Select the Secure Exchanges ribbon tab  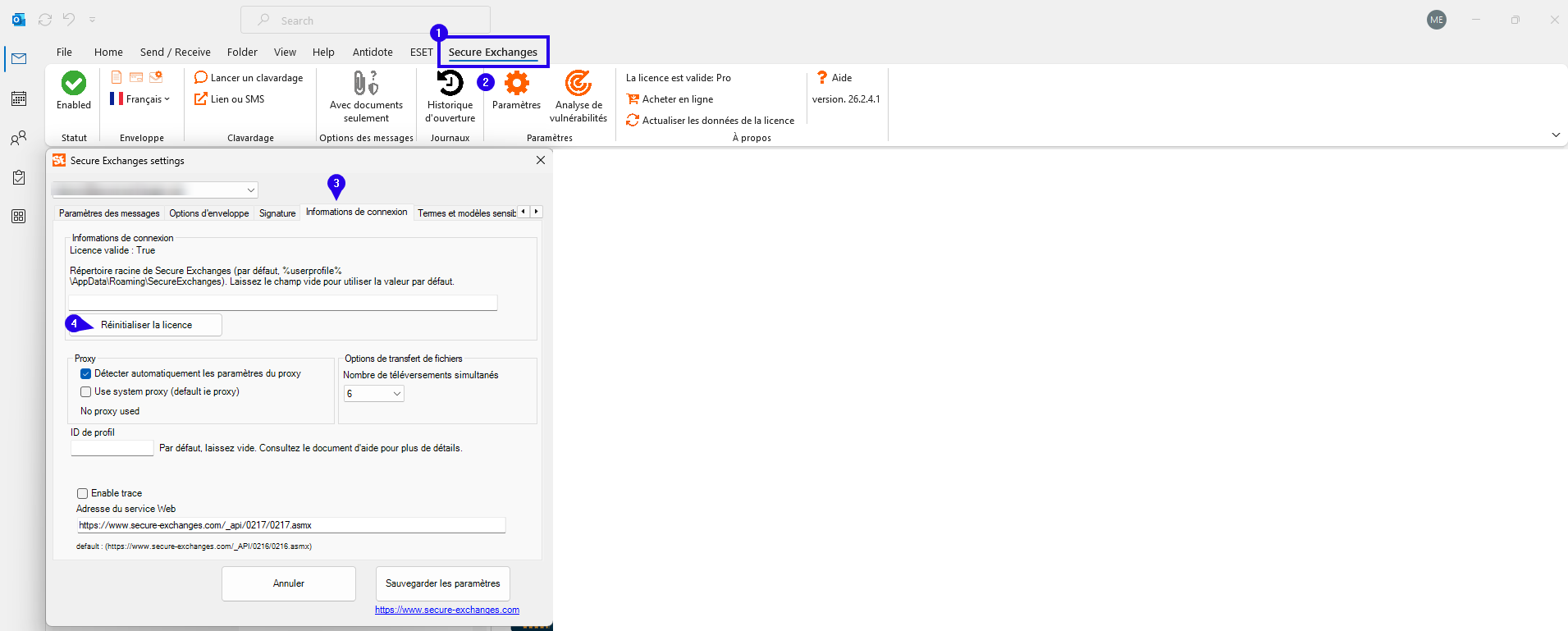click(x=493, y=52)
